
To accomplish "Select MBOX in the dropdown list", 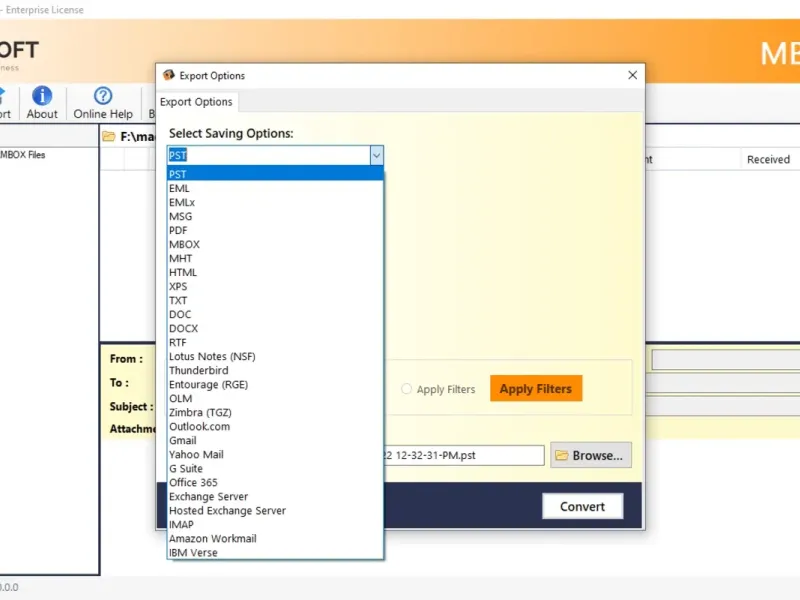I will tap(275, 244).
